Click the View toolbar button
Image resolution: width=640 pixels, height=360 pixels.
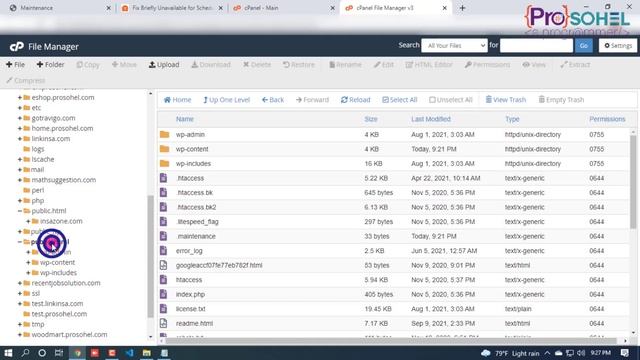coord(534,64)
